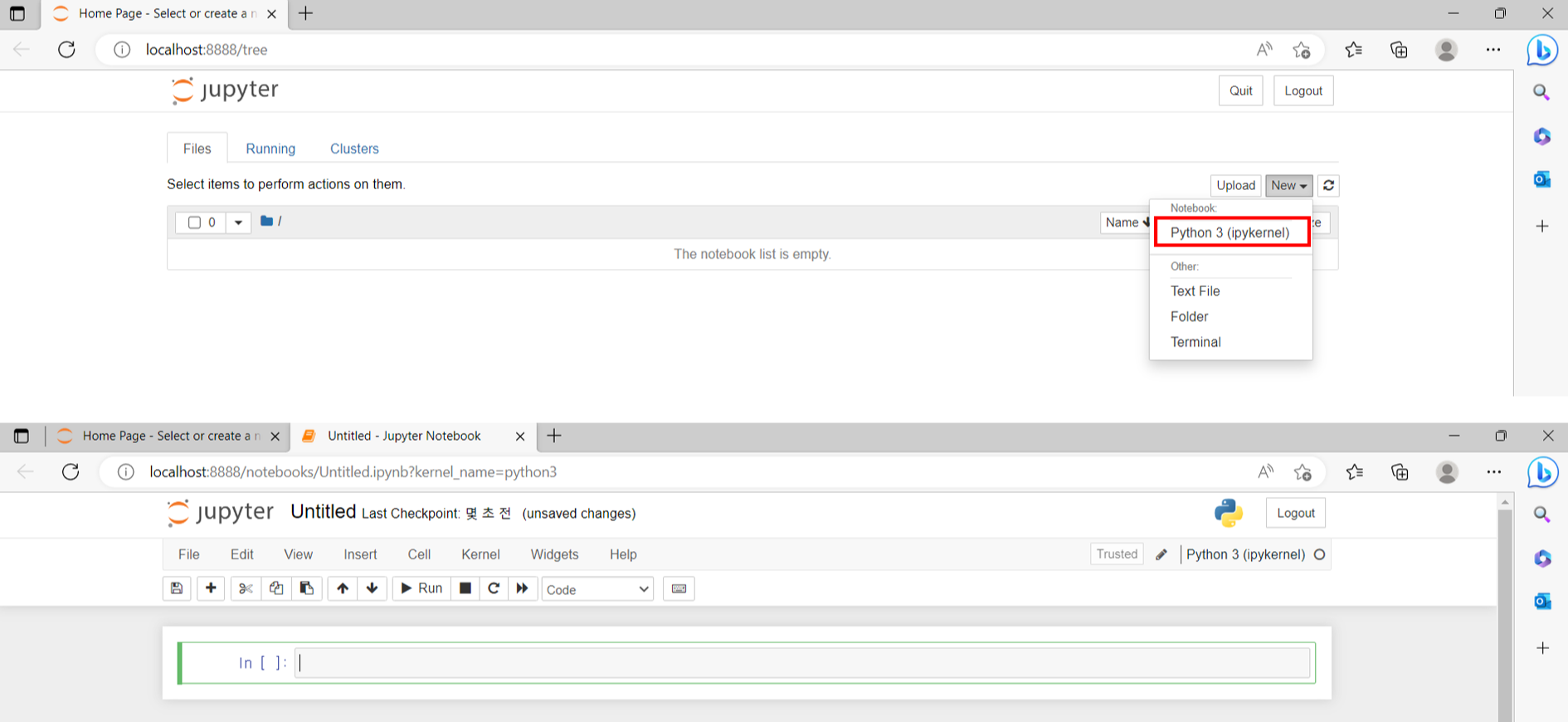This screenshot has height=722, width=1568.
Task: Open the New dropdown button
Action: (x=1289, y=185)
